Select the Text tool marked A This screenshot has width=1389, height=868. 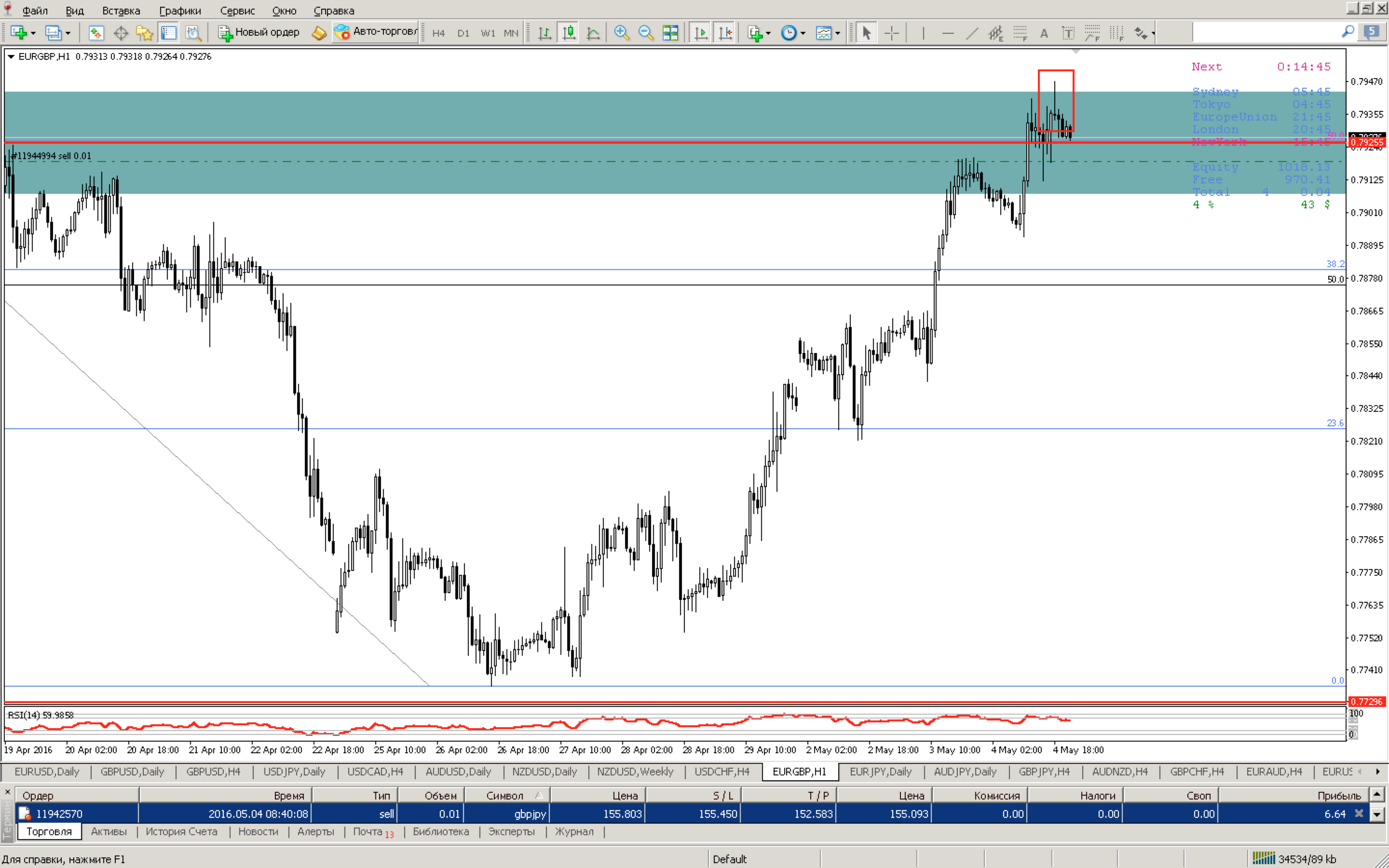[1044, 33]
